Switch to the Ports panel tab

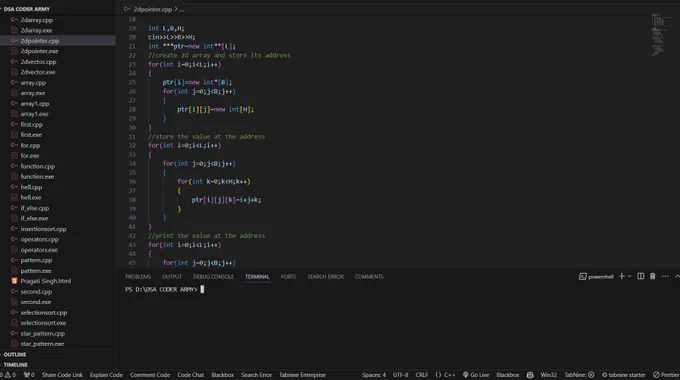pos(288,276)
